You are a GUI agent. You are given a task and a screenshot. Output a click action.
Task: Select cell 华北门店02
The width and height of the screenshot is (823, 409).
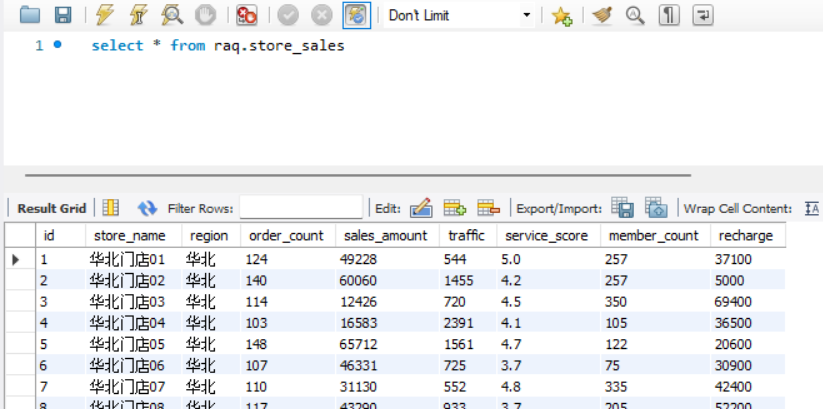point(133,280)
